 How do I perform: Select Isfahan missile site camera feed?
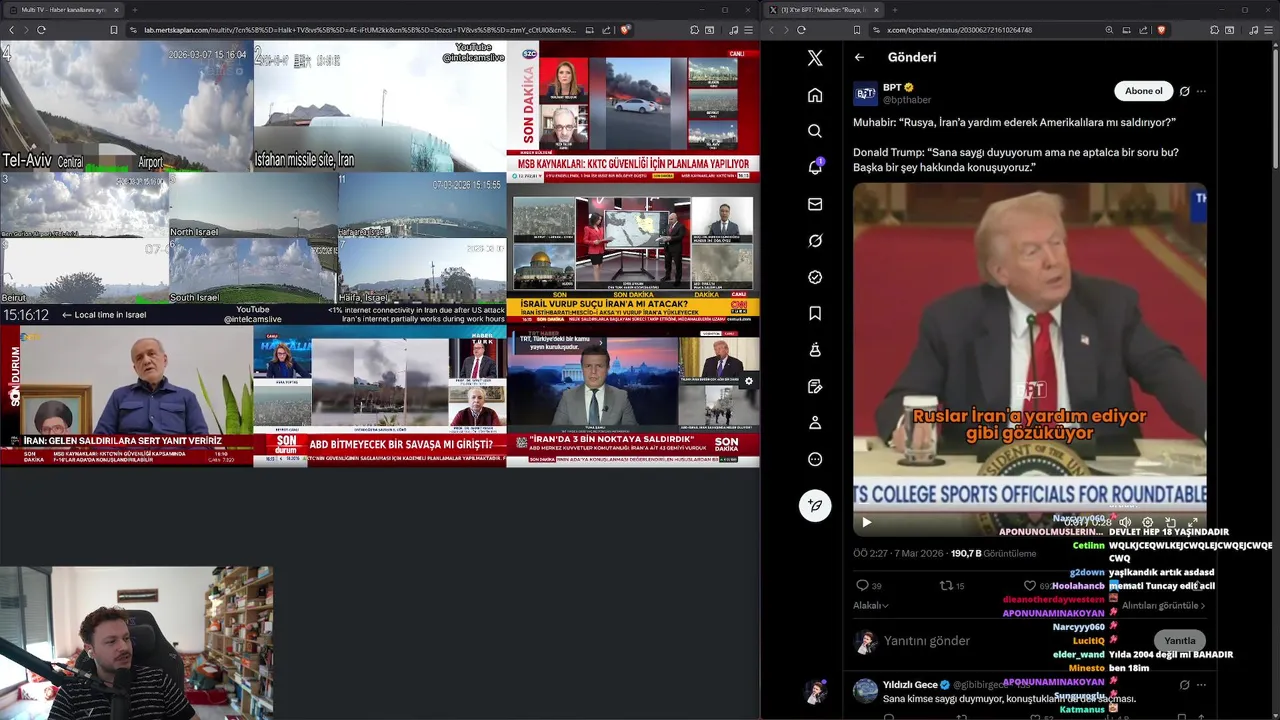[x=379, y=106]
